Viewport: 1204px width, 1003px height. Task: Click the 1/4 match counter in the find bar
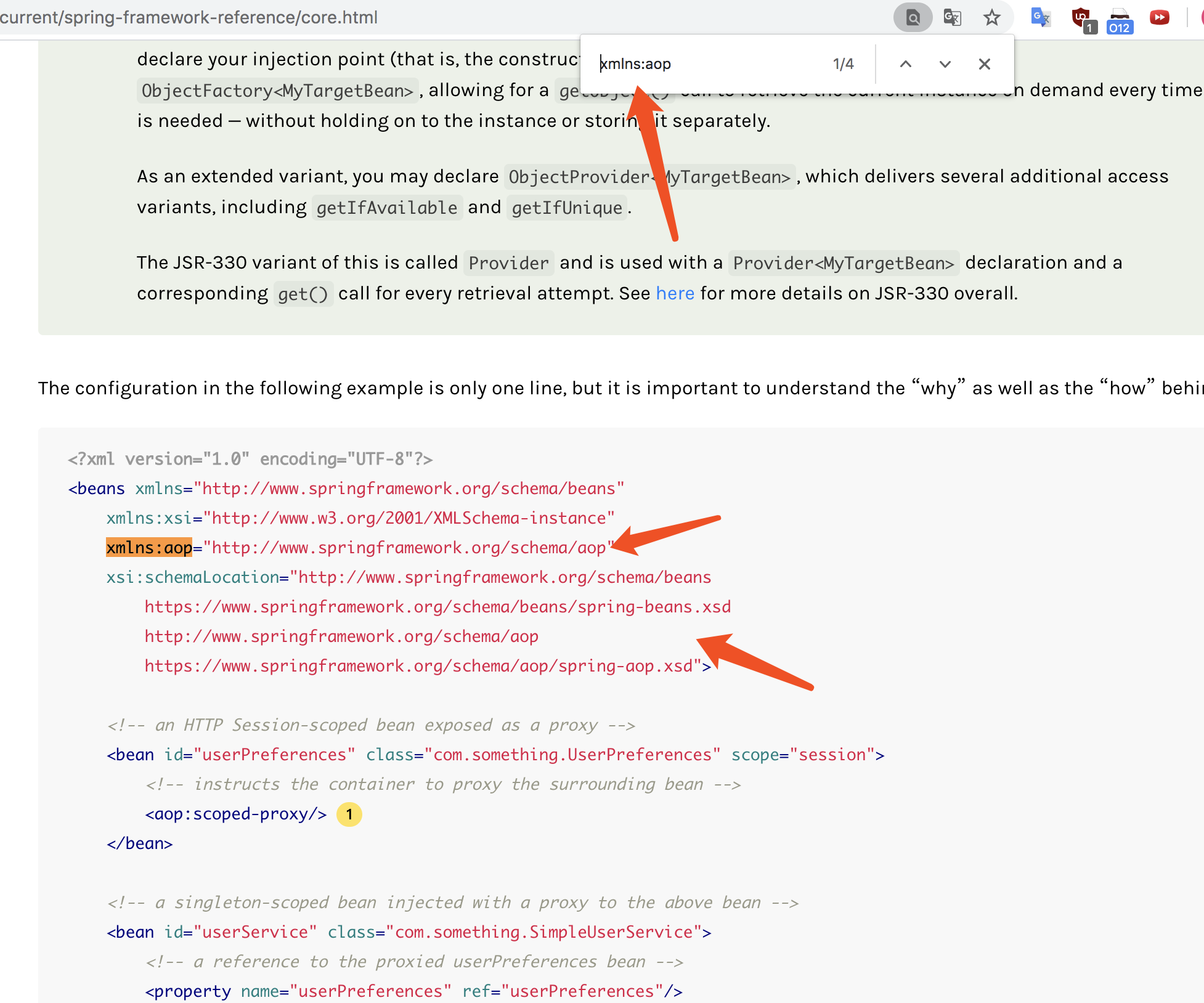843,64
